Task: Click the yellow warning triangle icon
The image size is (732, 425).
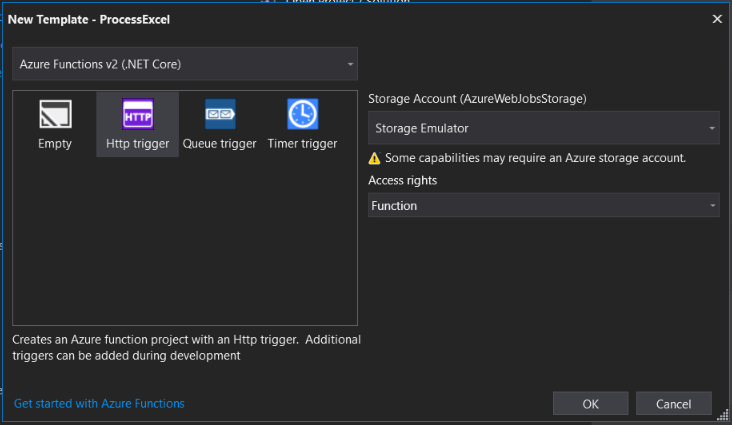Action: coord(374,158)
